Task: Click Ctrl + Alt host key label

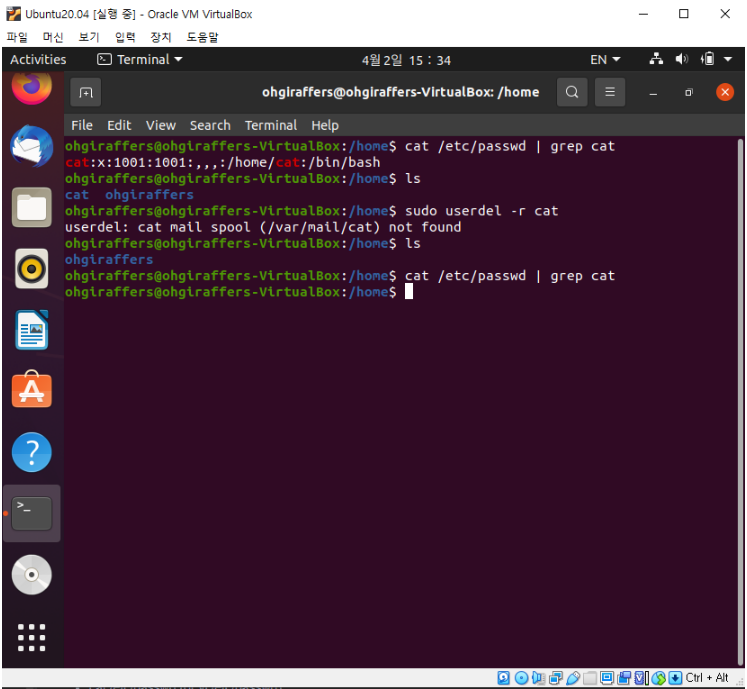Action: [707, 678]
